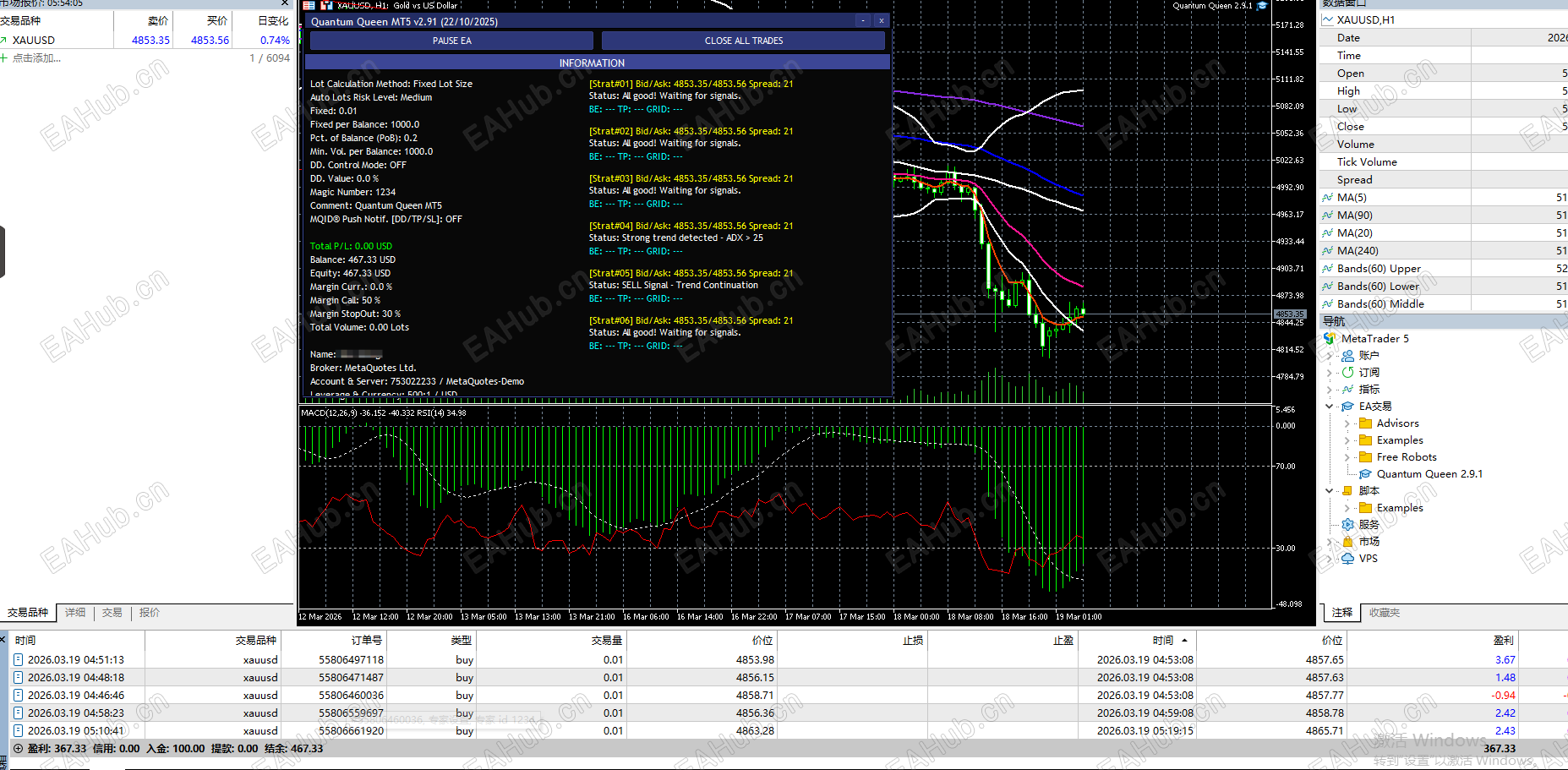1568x770 pixels.
Task: Expand the Advisors folder
Action: (x=1347, y=423)
